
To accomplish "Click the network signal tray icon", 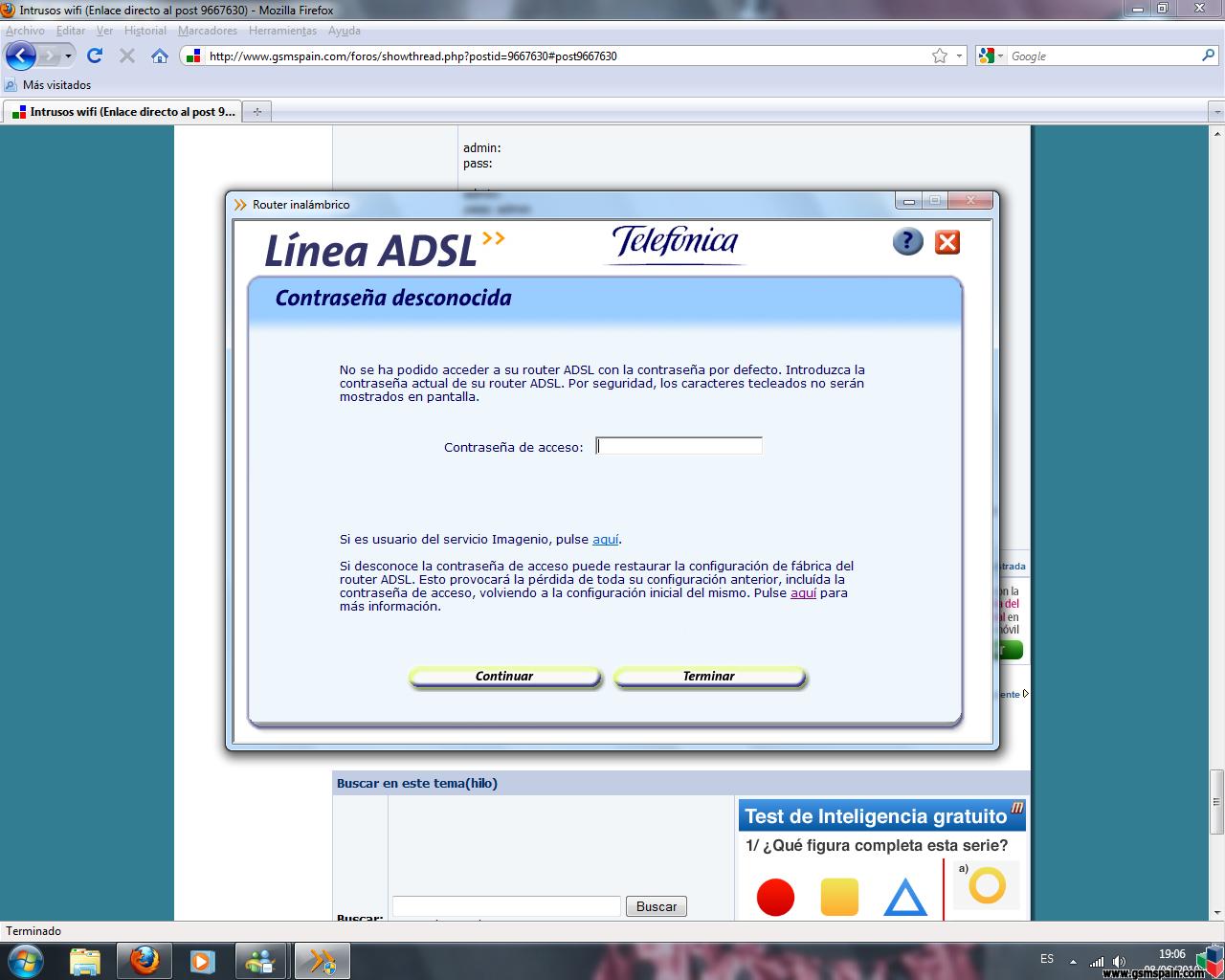I will [x=1097, y=961].
